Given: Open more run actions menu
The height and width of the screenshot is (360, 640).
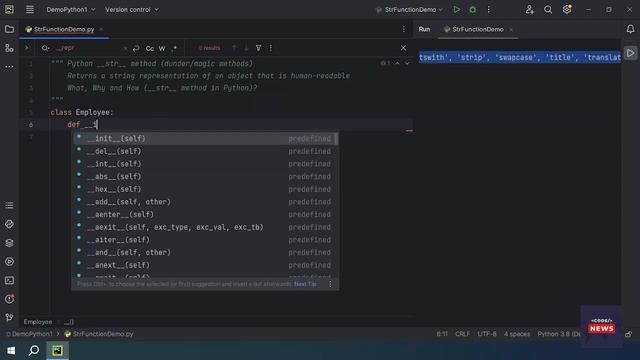Looking at the screenshot, I should 489,9.
